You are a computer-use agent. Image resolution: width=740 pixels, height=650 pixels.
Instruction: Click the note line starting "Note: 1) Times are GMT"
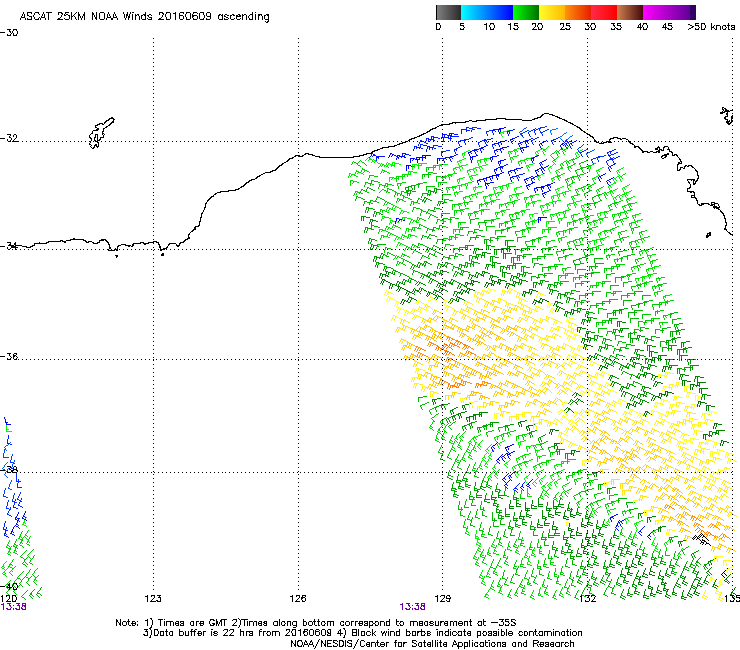[316, 623]
